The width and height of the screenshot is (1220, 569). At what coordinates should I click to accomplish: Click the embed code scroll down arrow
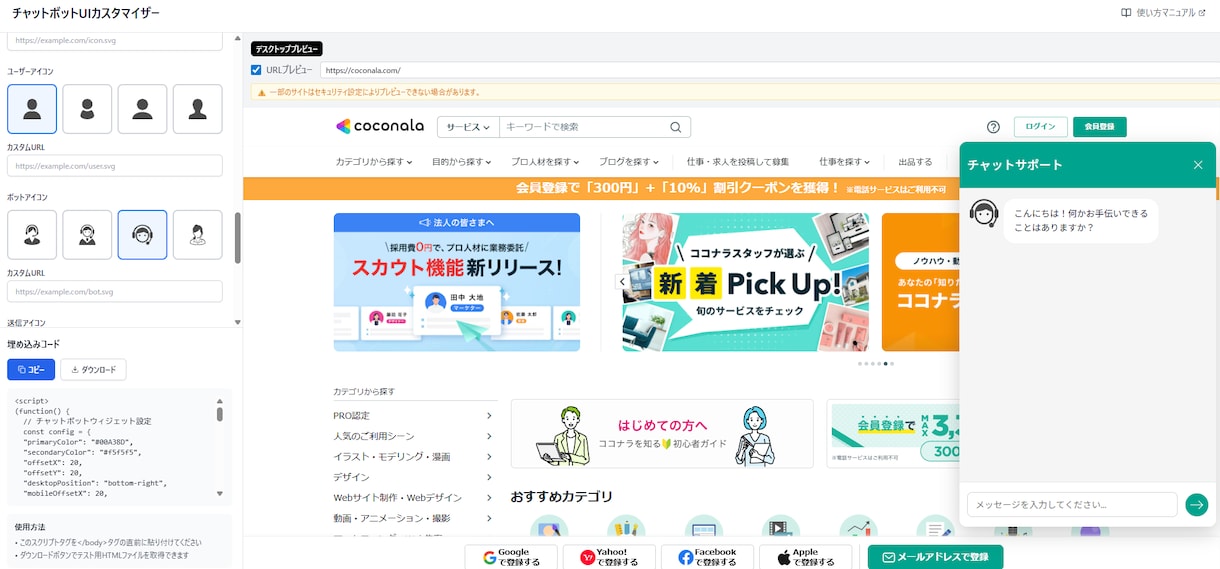(220, 493)
